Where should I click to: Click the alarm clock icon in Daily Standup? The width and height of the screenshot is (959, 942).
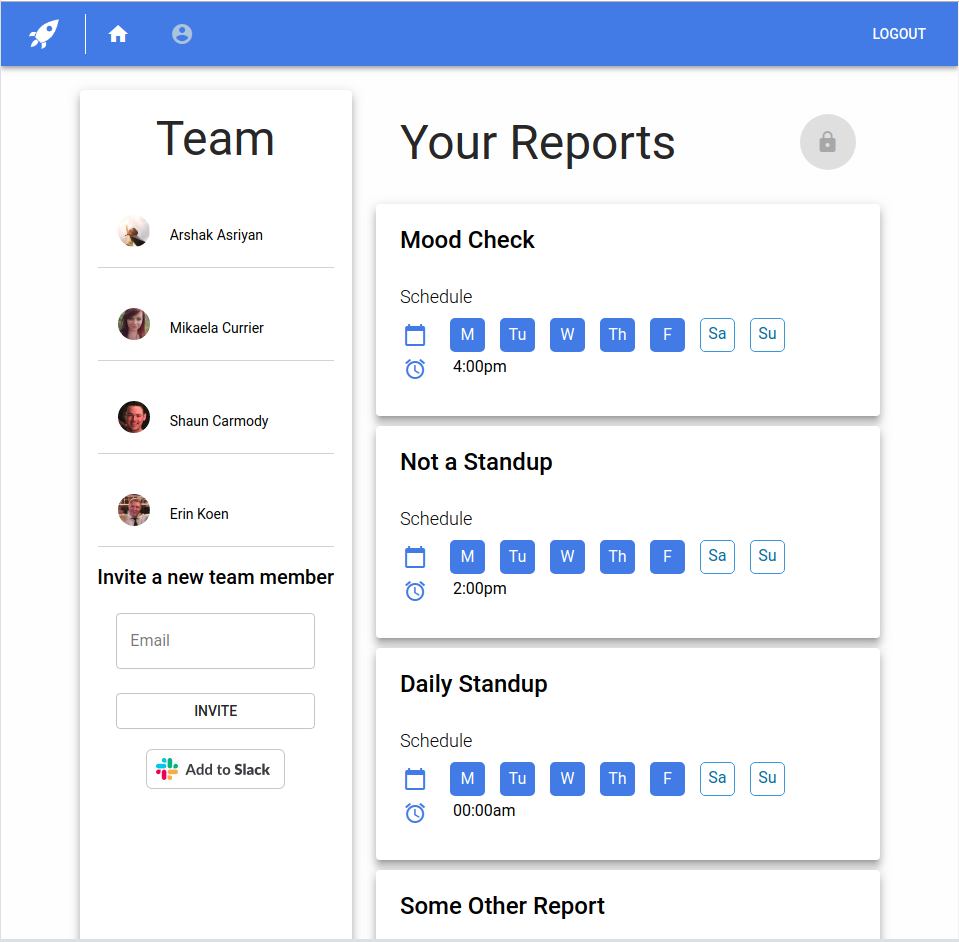coord(415,812)
